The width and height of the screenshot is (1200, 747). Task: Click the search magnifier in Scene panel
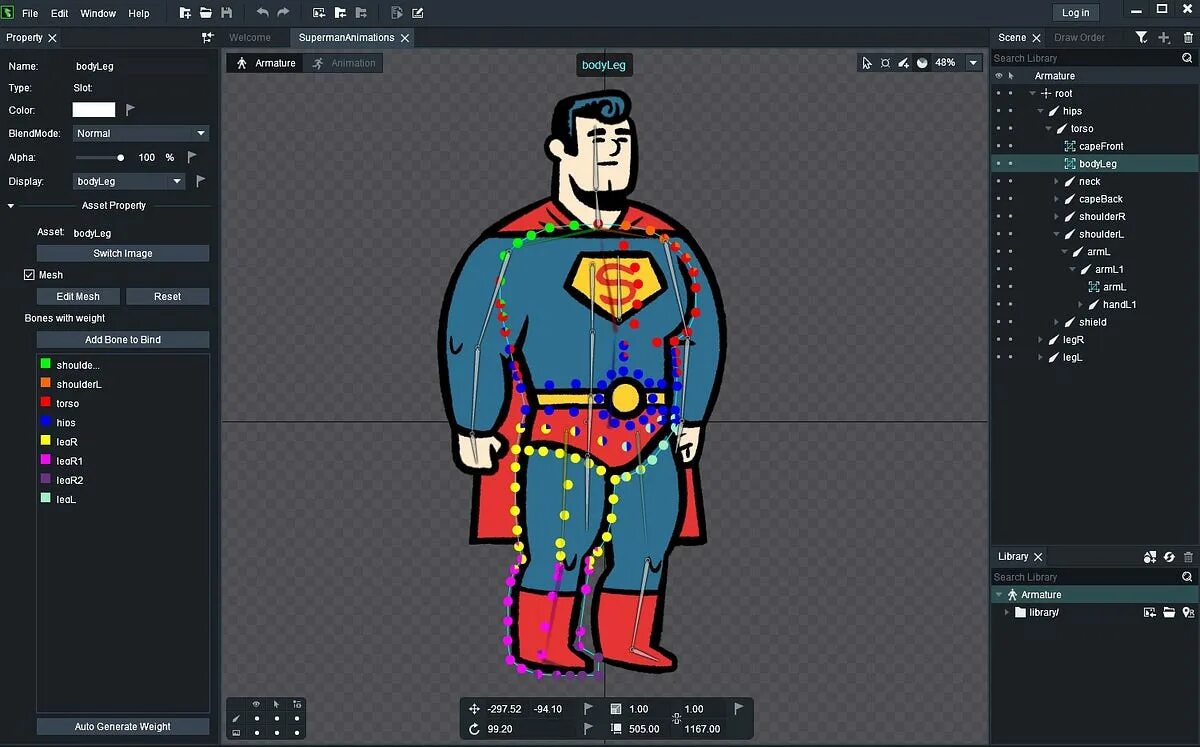point(1187,58)
